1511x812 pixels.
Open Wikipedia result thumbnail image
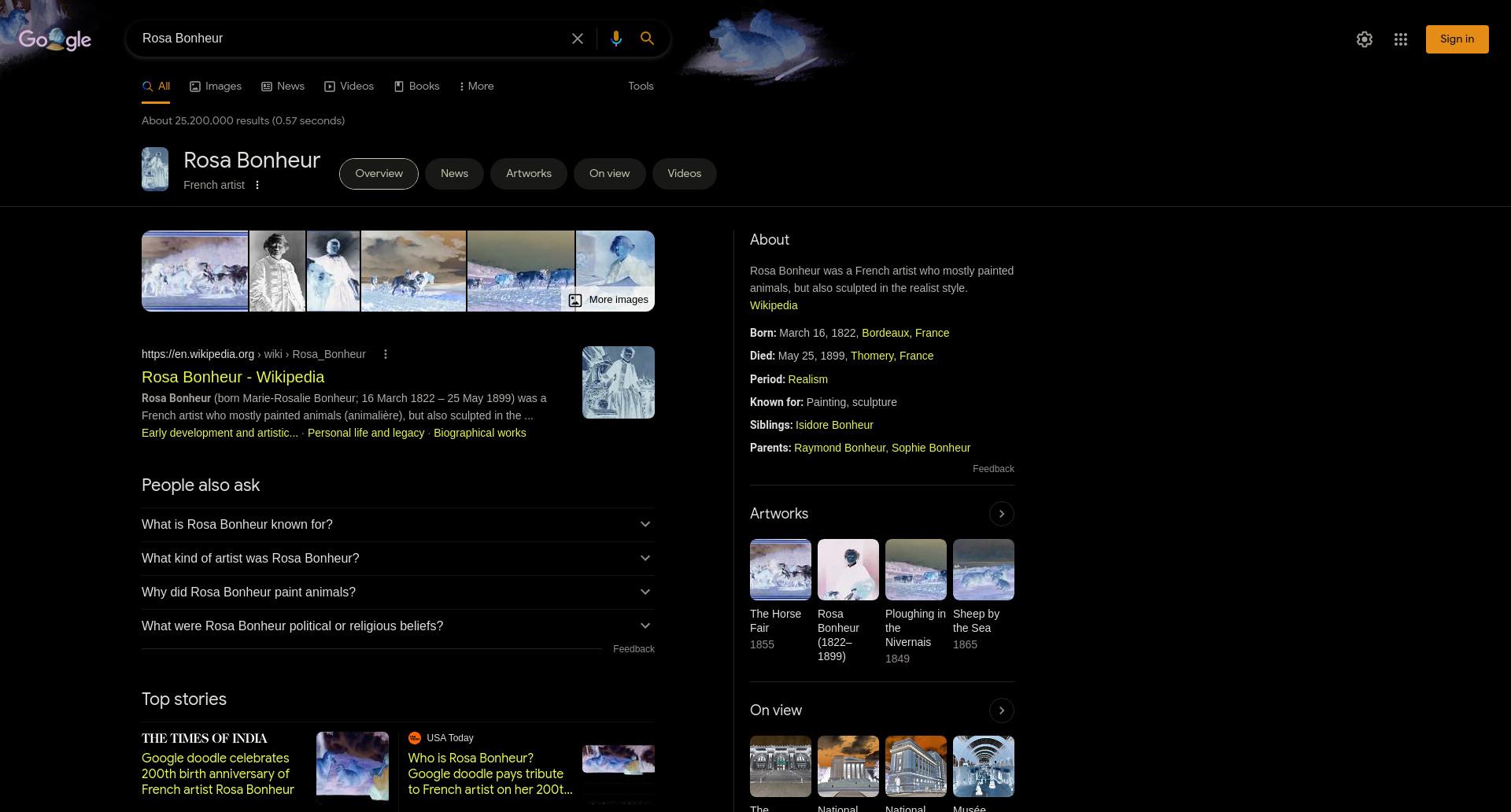619,382
